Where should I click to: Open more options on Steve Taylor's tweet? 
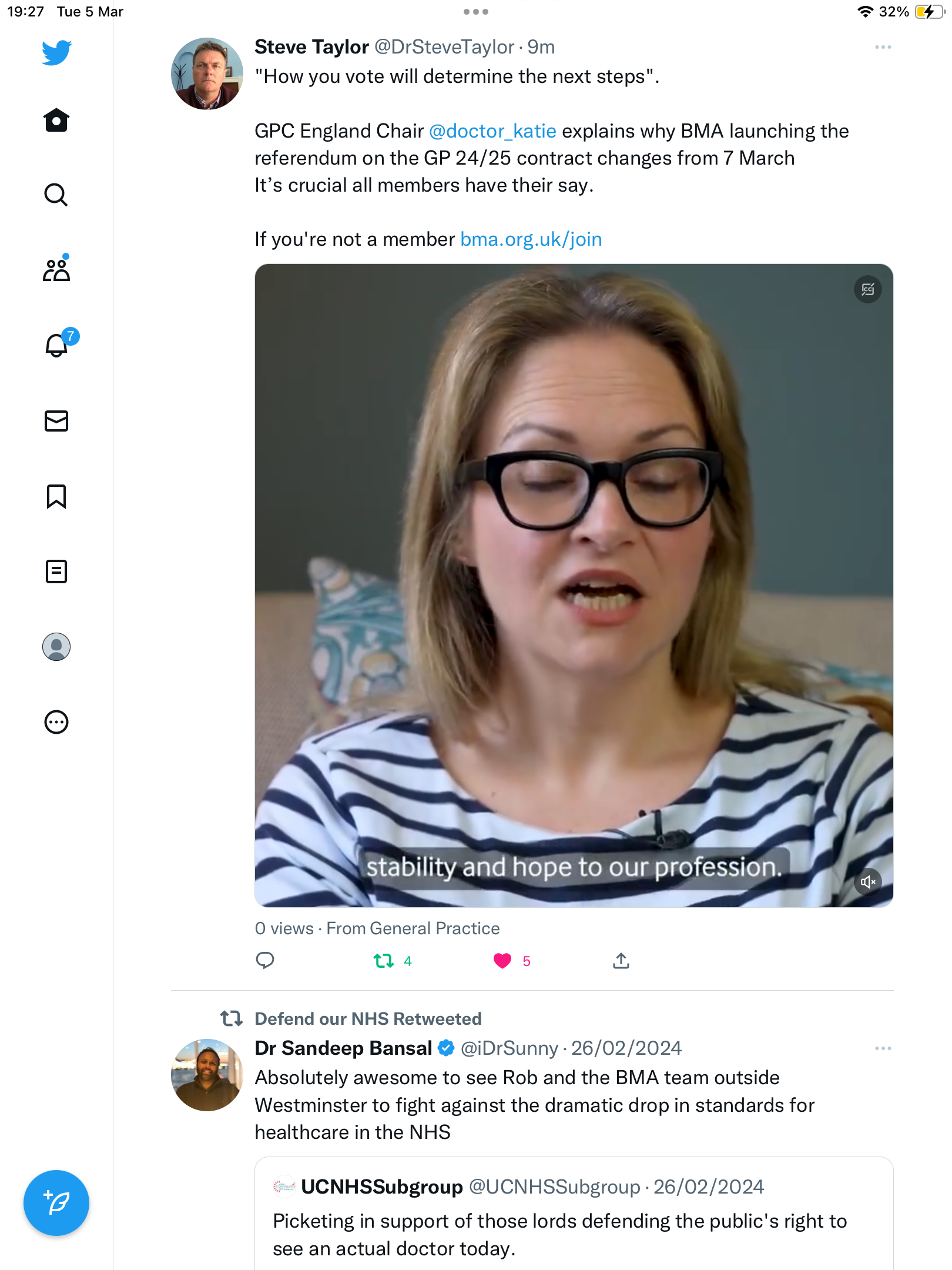coord(883,47)
